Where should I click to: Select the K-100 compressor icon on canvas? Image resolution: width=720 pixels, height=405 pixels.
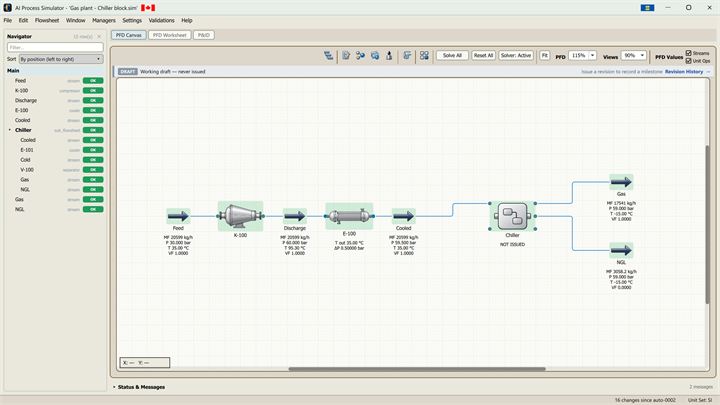click(x=240, y=216)
